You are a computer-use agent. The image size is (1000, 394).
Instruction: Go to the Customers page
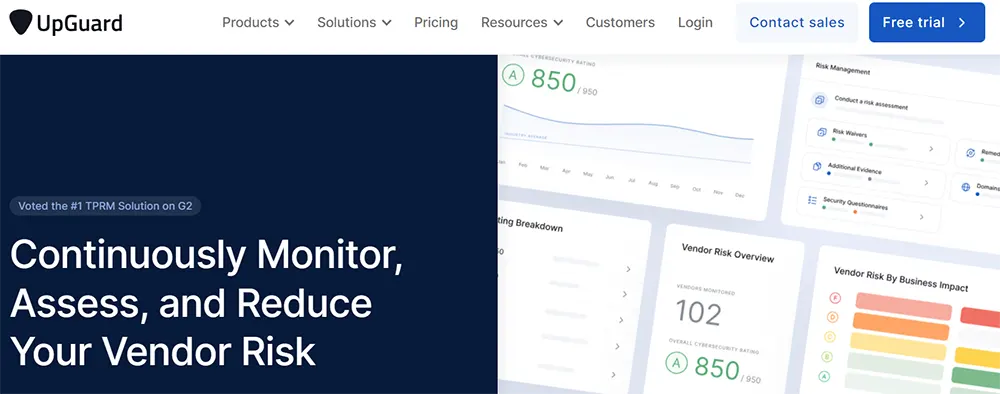point(620,23)
